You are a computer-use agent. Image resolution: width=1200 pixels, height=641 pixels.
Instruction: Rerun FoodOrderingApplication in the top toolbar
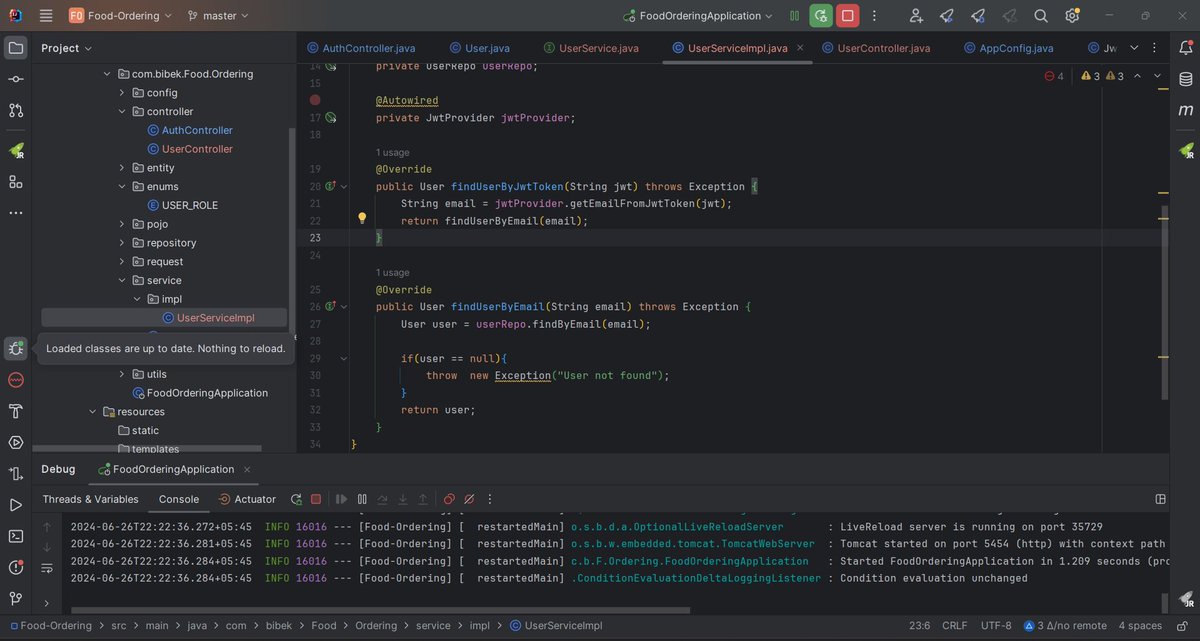pyautogui.click(x=821, y=16)
